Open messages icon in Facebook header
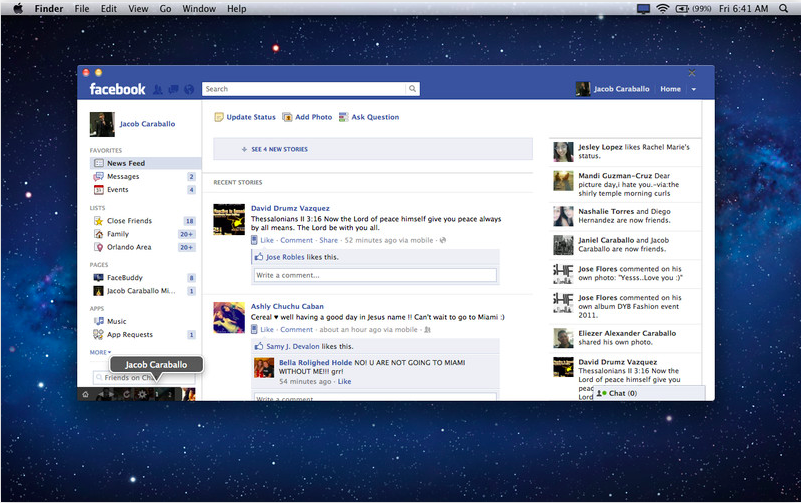 point(173,89)
